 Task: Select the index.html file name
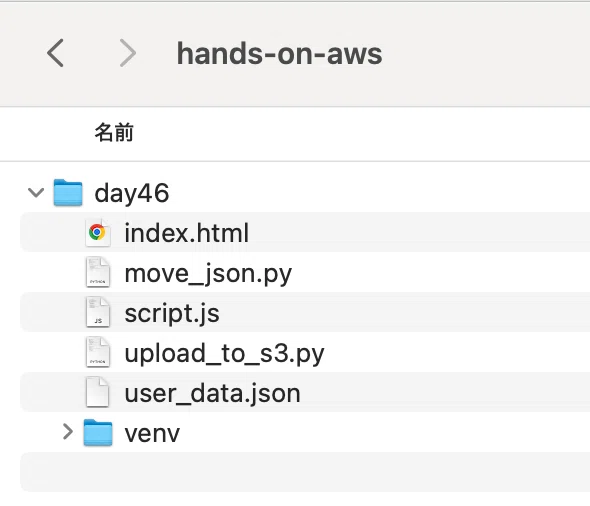(187, 233)
